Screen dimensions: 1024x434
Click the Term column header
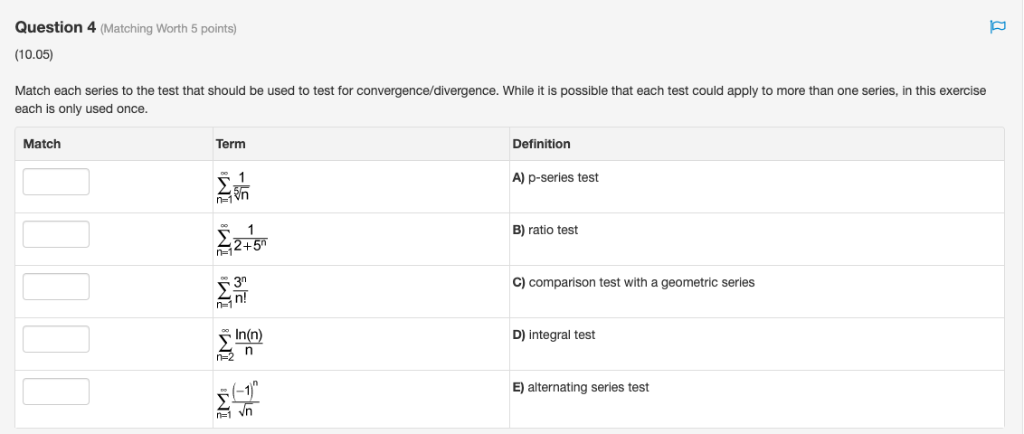(x=230, y=144)
